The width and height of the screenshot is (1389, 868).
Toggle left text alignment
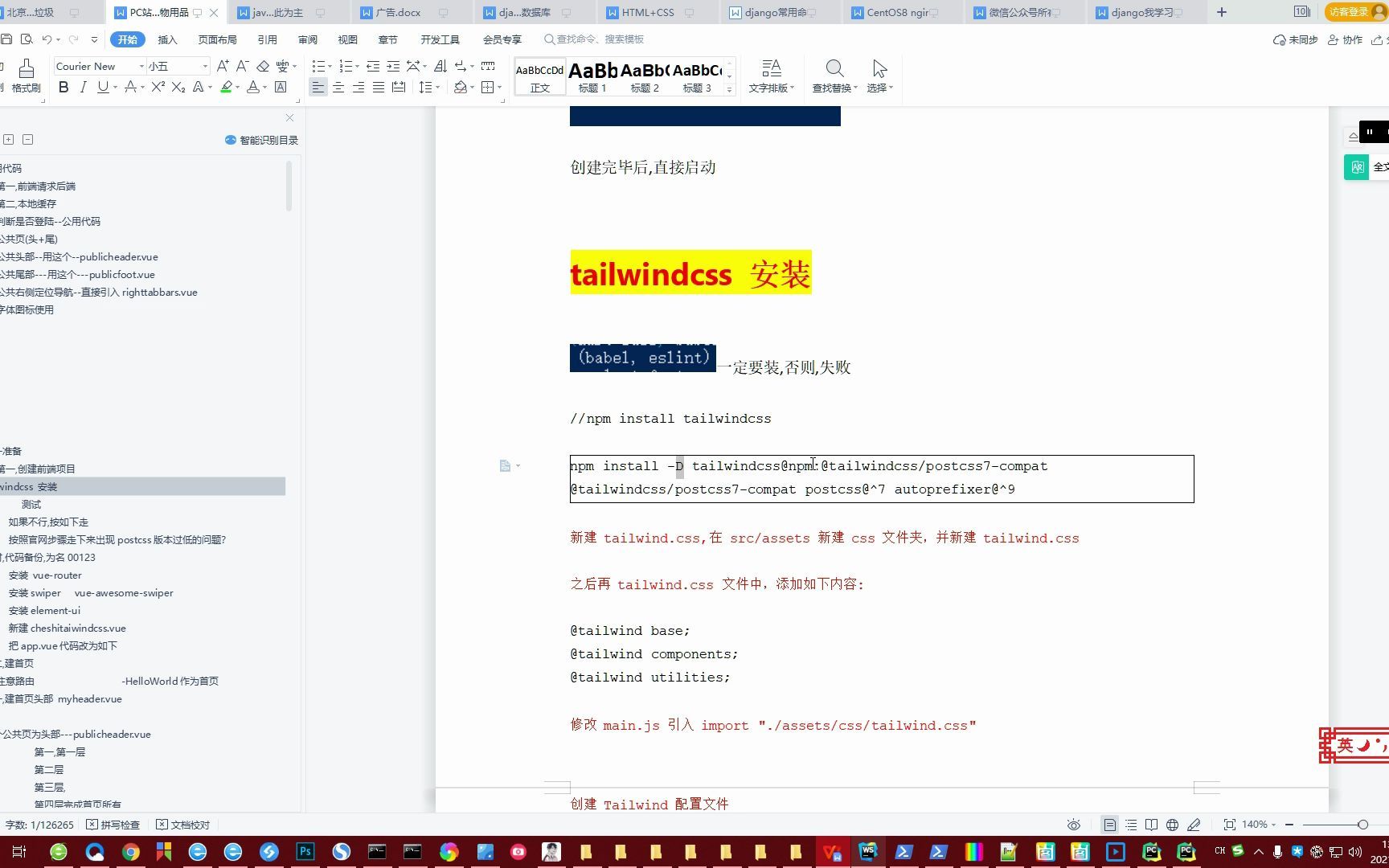(x=318, y=87)
